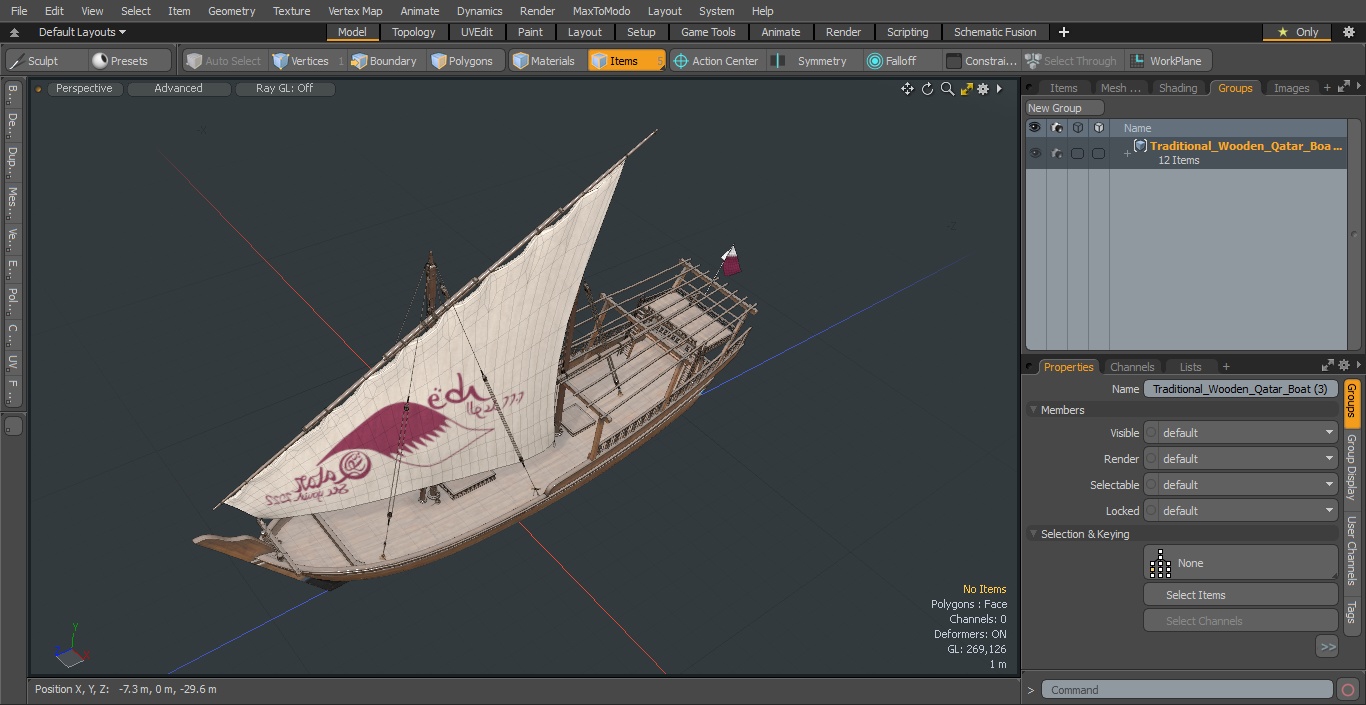Expand the Traditional_Wooden_Qatar_Boat group tree
Image resolution: width=1366 pixels, height=705 pixels.
click(1127, 153)
